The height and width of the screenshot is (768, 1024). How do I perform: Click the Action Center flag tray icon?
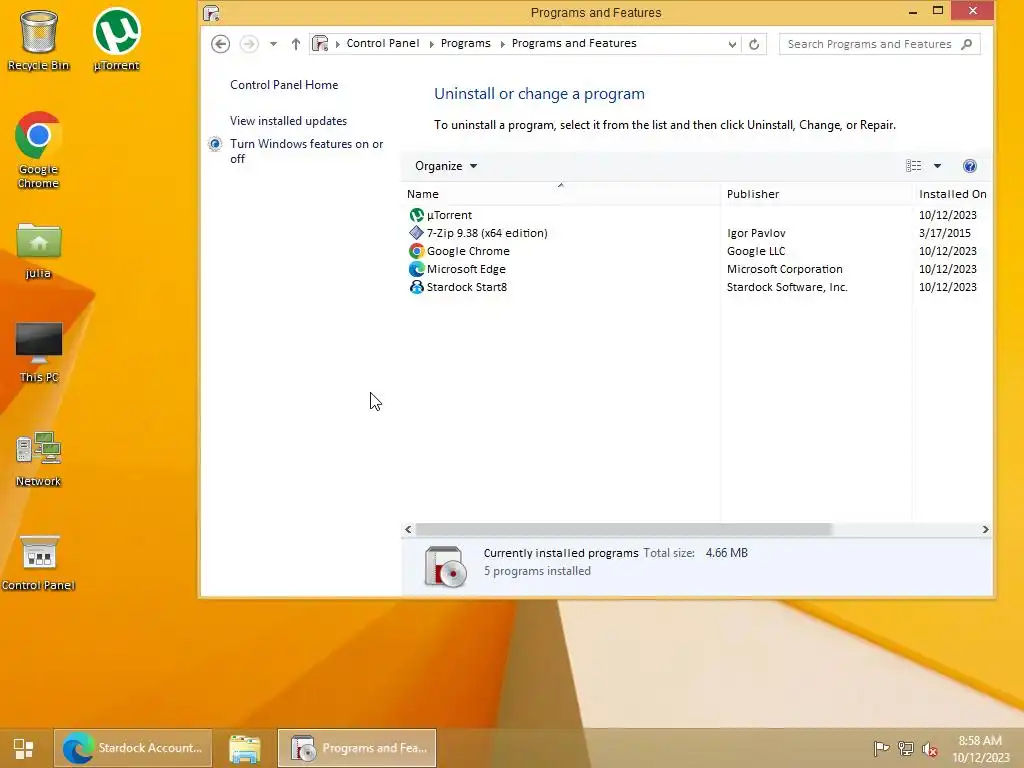coord(881,748)
